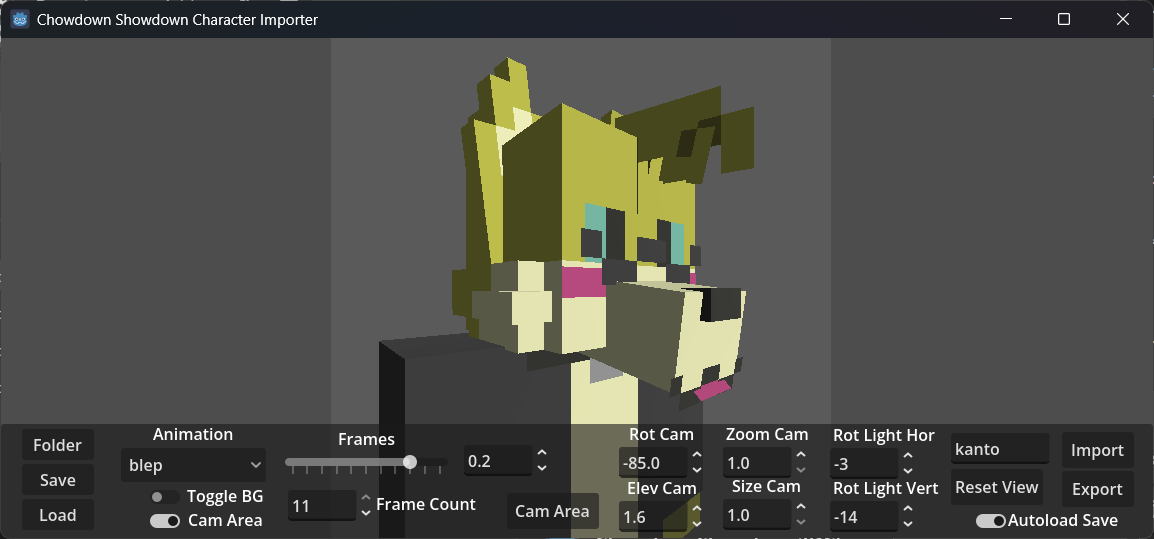The height and width of the screenshot is (539, 1154).
Task: Increase the Zoom Cam value
Action: point(801,456)
